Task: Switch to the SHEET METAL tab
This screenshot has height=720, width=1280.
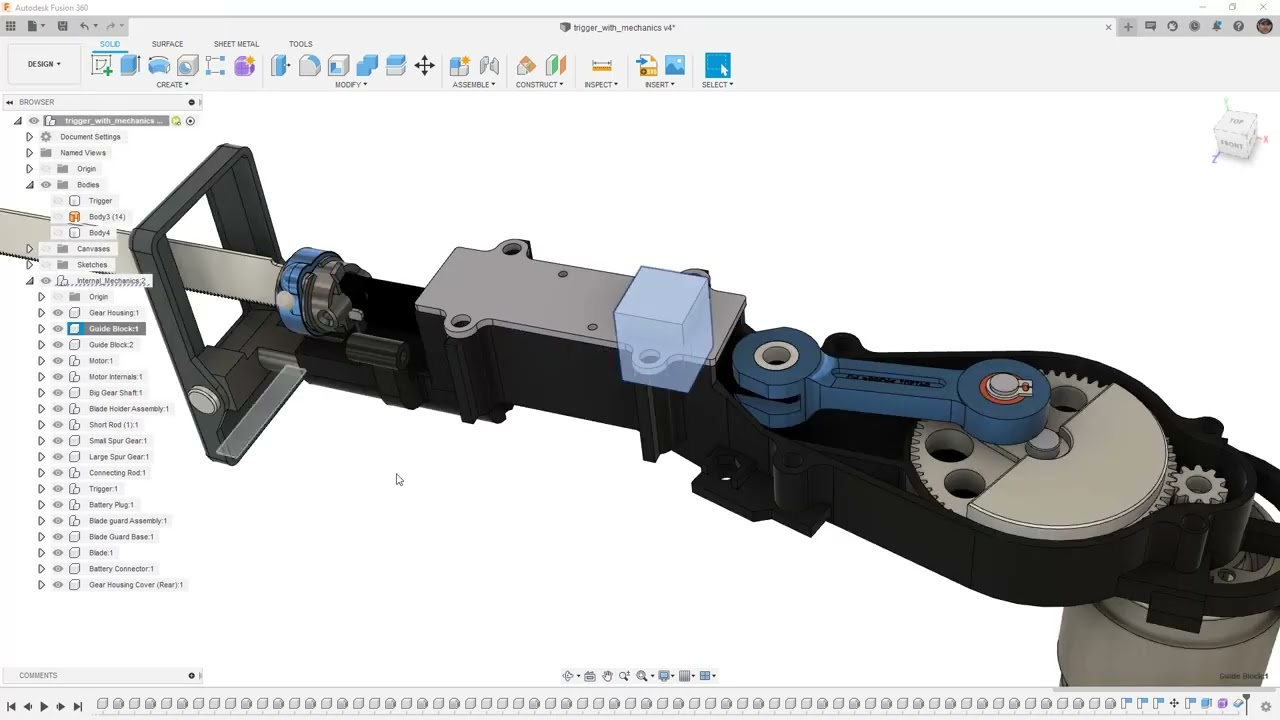Action: point(236,44)
